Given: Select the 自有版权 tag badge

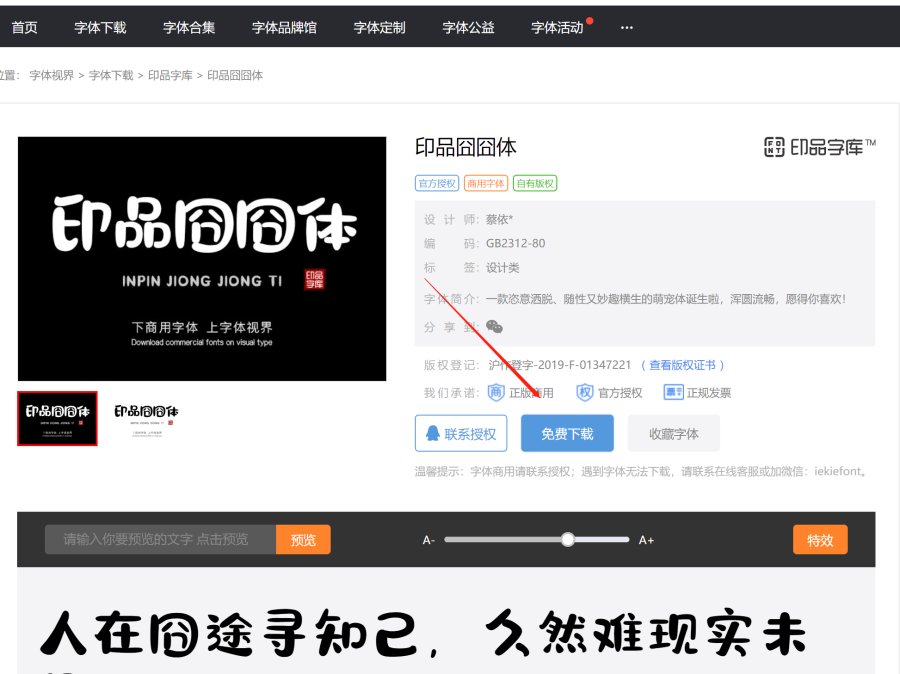Looking at the screenshot, I should pyautogui.click(x=536, y=183).
